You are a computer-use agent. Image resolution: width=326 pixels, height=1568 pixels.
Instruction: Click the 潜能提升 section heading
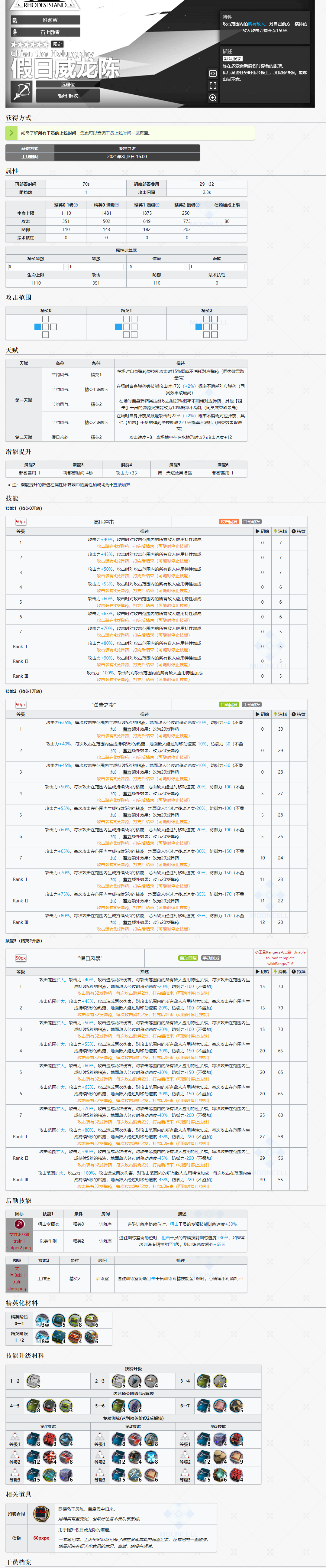18,452
